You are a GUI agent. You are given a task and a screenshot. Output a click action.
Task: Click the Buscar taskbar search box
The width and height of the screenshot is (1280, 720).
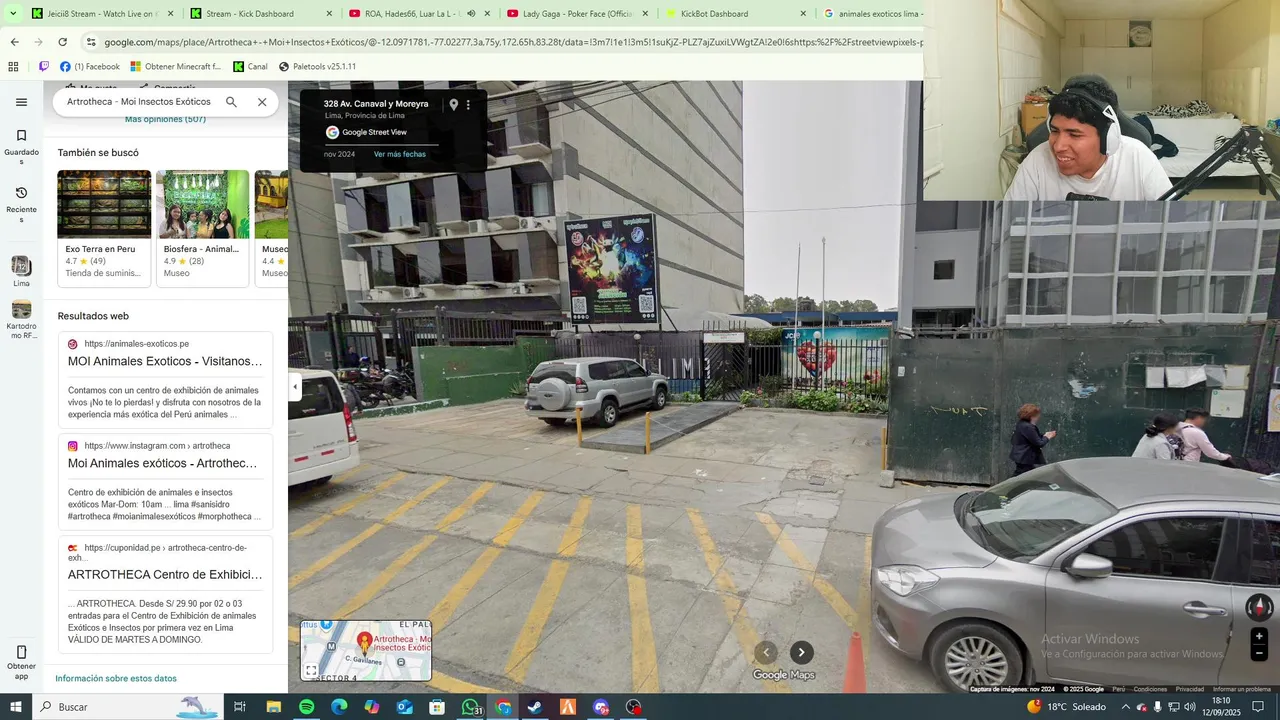click(128, 707)
